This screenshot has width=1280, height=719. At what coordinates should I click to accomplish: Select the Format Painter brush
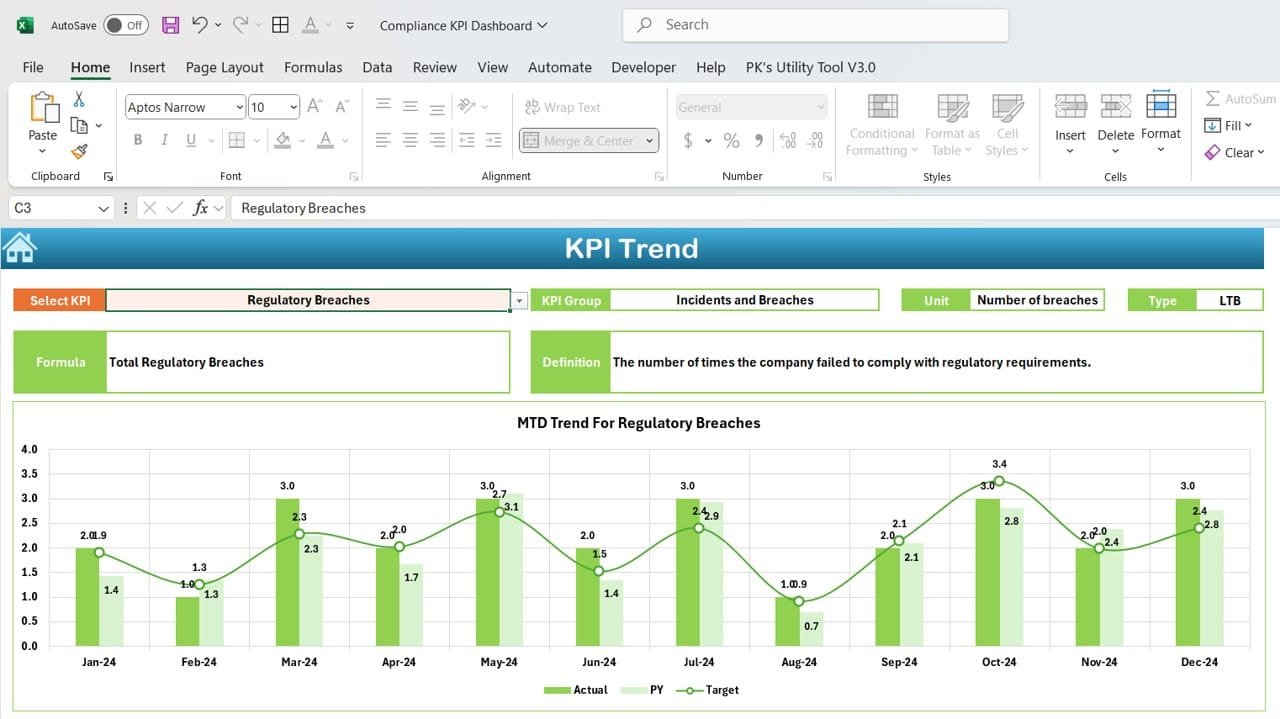point(79,151)
